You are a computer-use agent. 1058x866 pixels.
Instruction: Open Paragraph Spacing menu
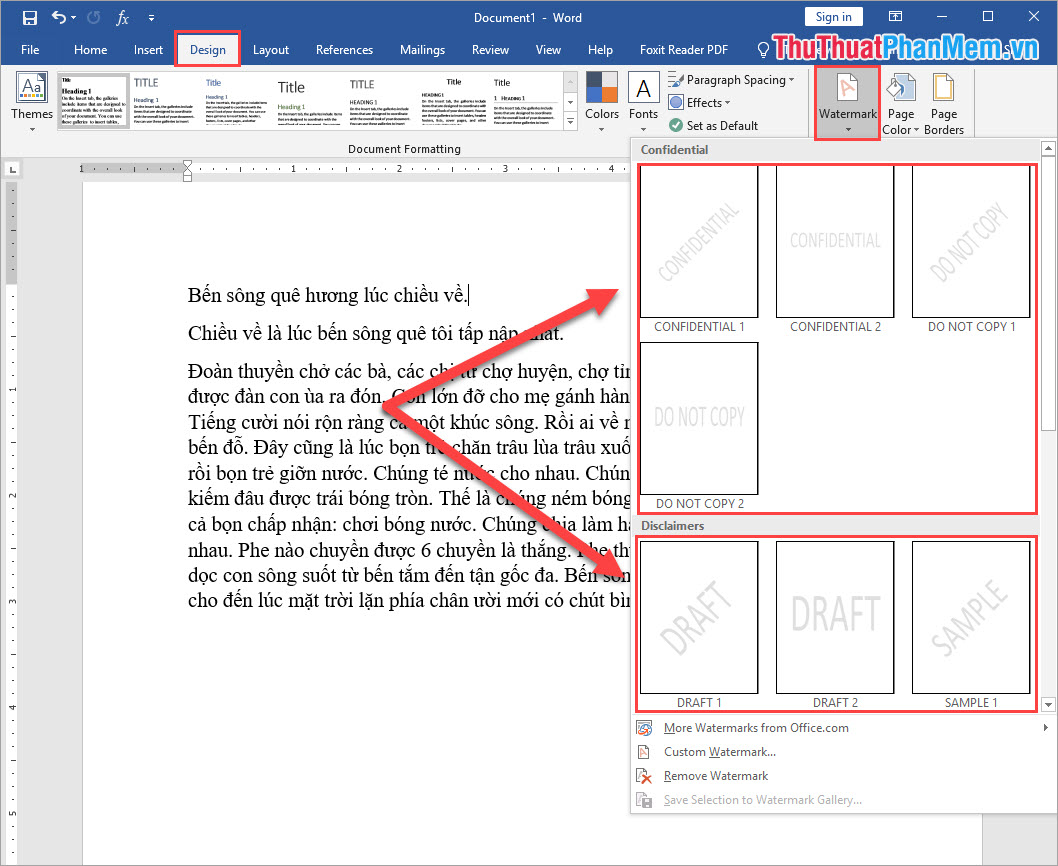pyautogui.click(x=731, y=80)
